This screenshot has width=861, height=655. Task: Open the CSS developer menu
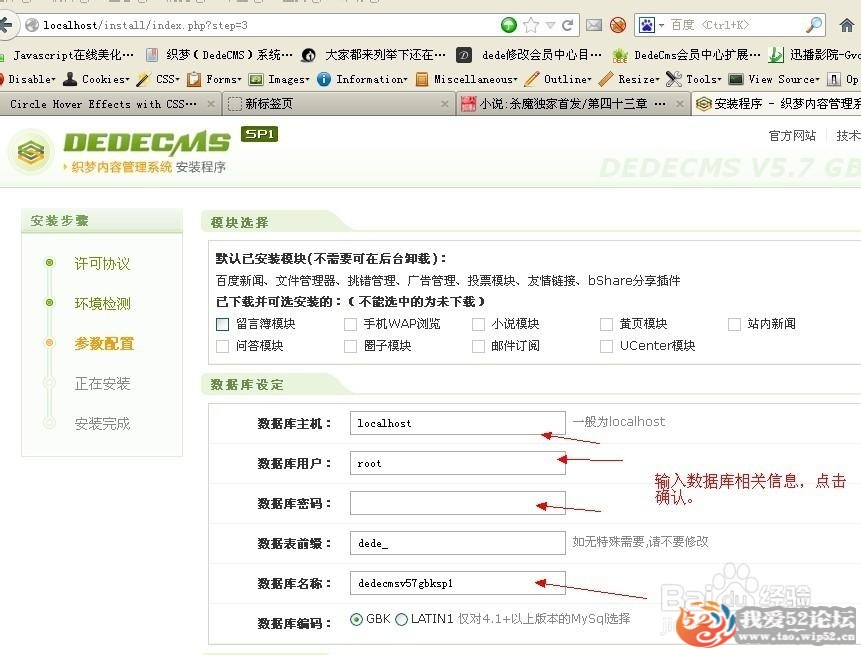[158, 80]
